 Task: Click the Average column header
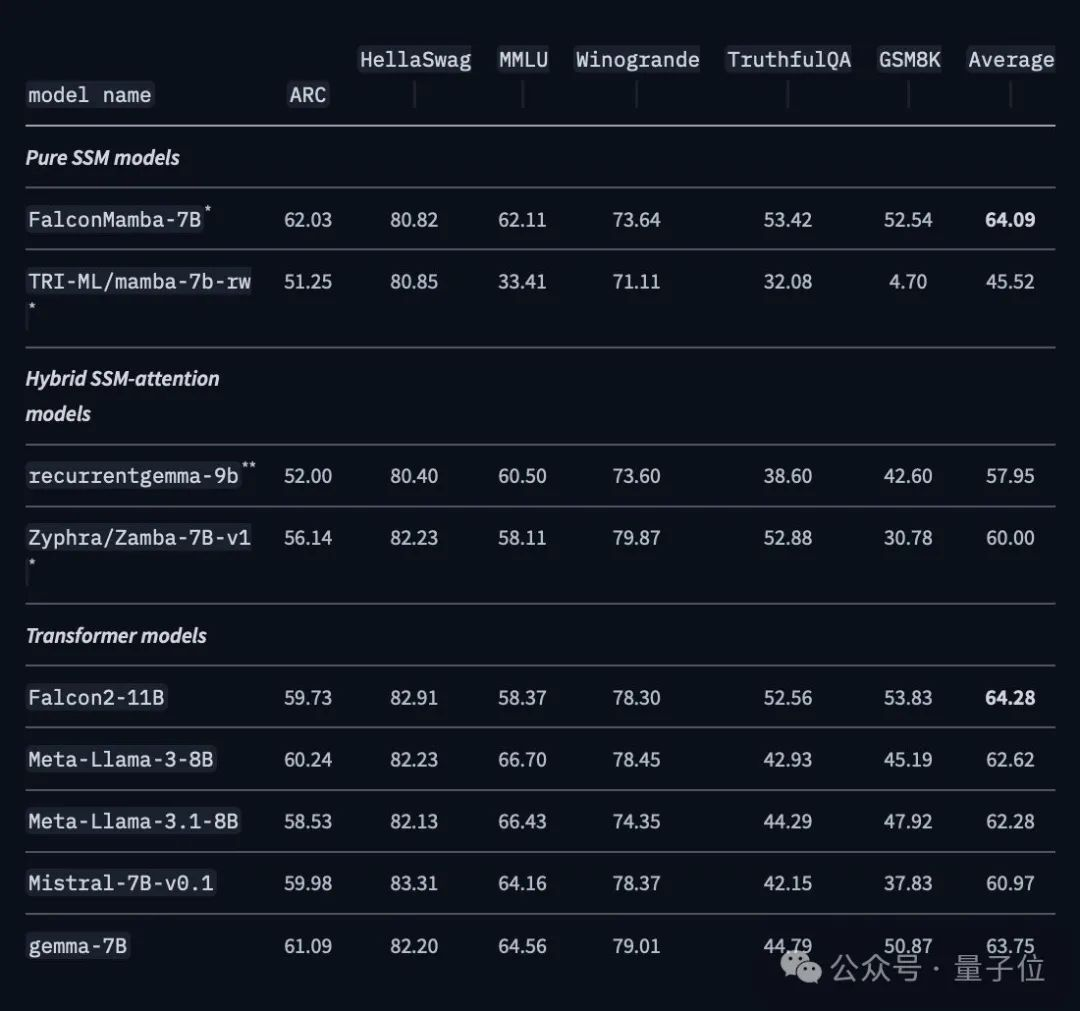[x=1011, y=60]
